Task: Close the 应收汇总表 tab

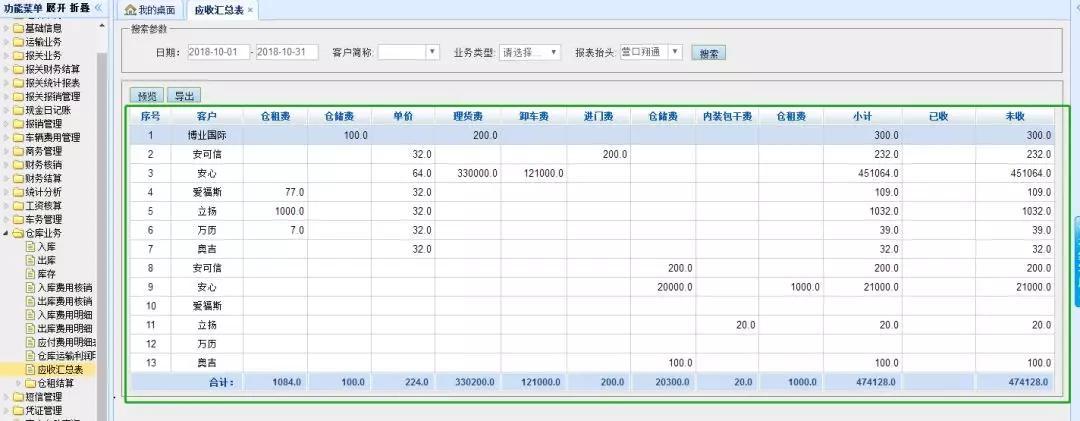Action: pos(250,10)
